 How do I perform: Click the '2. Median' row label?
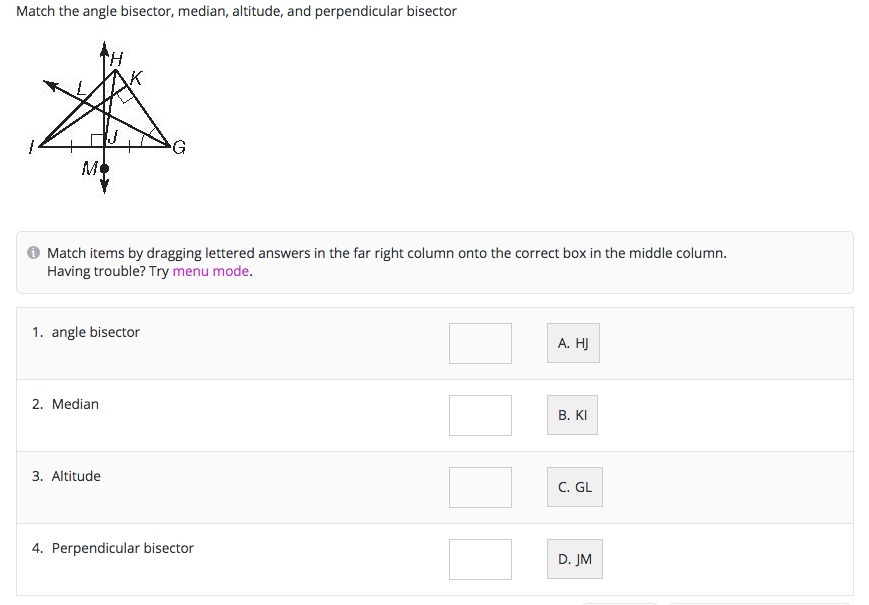66,404
